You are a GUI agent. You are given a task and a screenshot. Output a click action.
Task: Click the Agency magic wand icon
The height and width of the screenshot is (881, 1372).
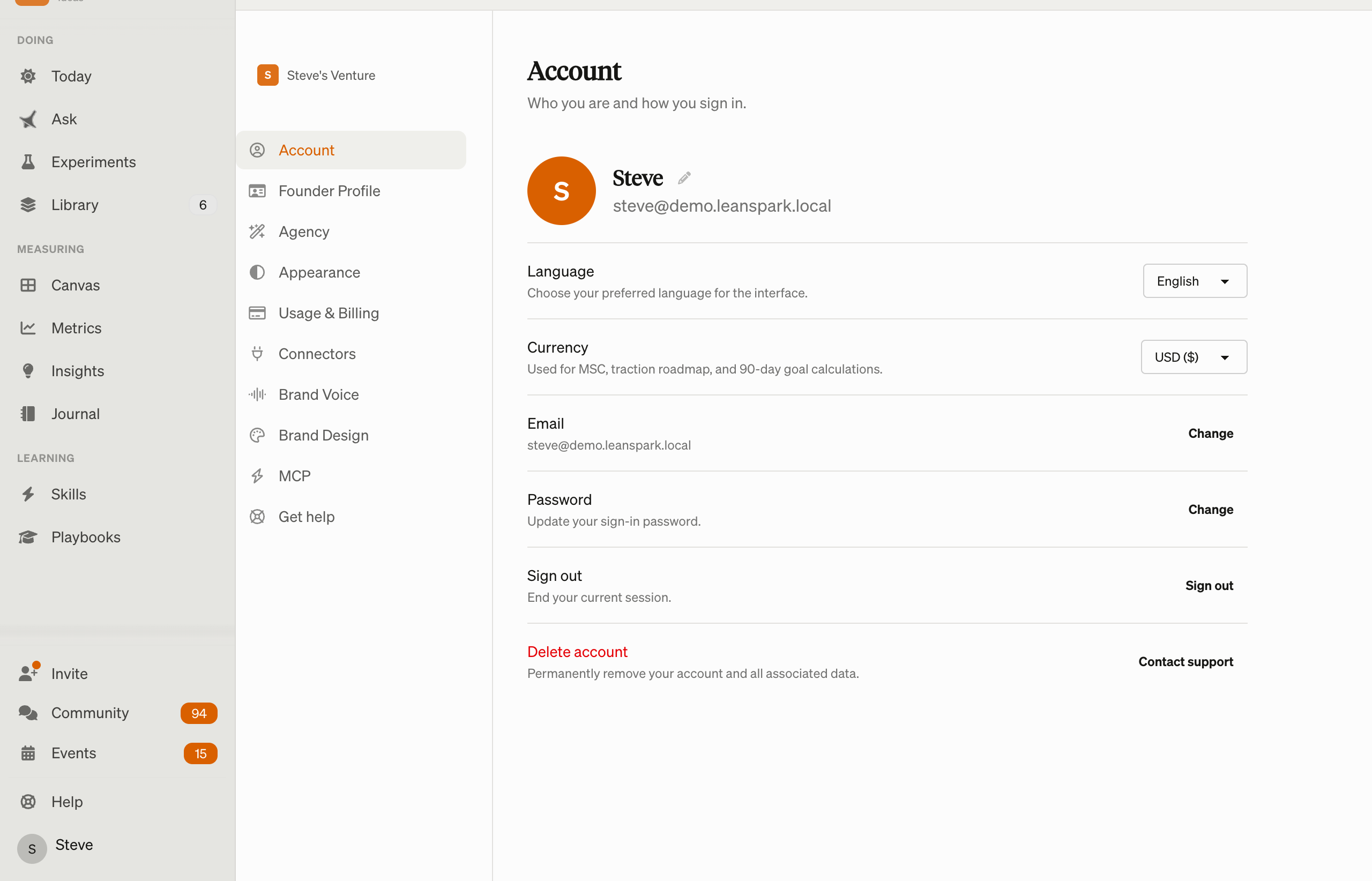[257, 232]
